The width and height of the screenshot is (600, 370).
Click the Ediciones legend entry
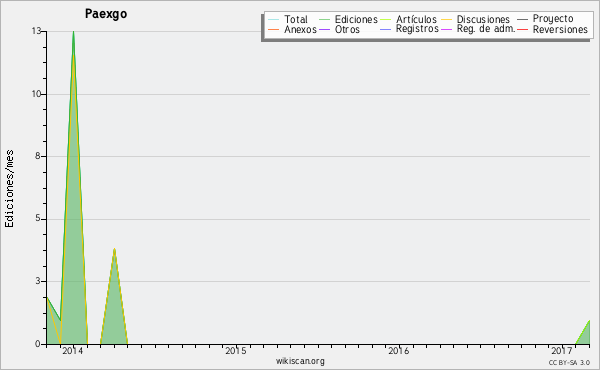tap(356, 19)
